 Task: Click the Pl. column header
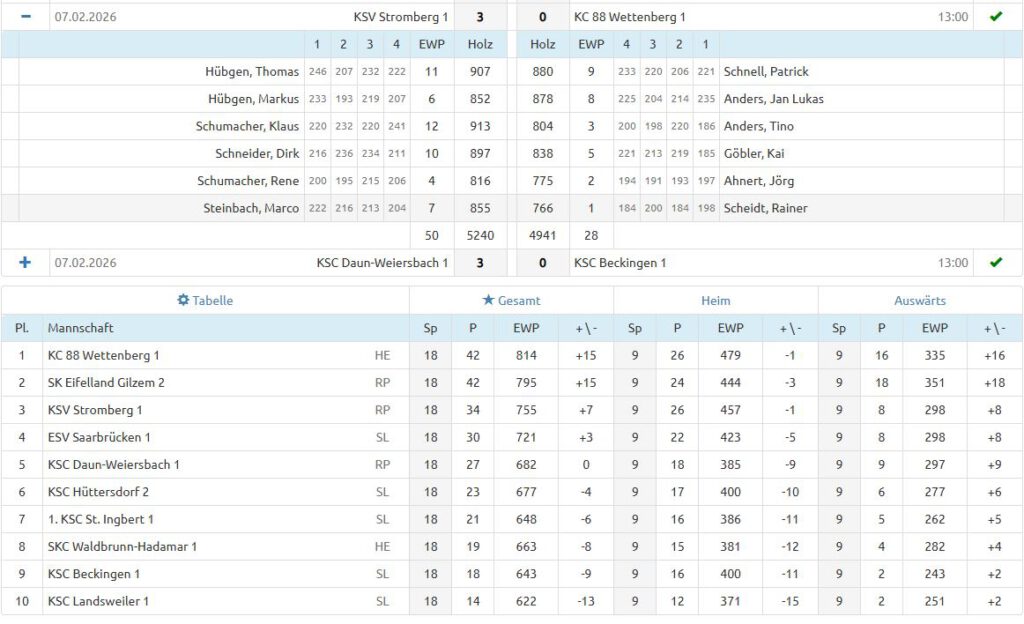coord(22,328)
